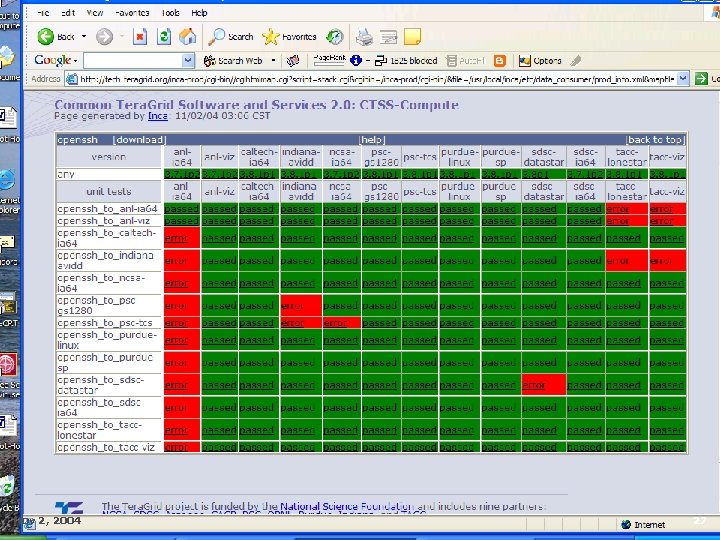720x540 pixels.
Task: Click the Edit page icon beside Print
Action: click(x=388, y=37)
